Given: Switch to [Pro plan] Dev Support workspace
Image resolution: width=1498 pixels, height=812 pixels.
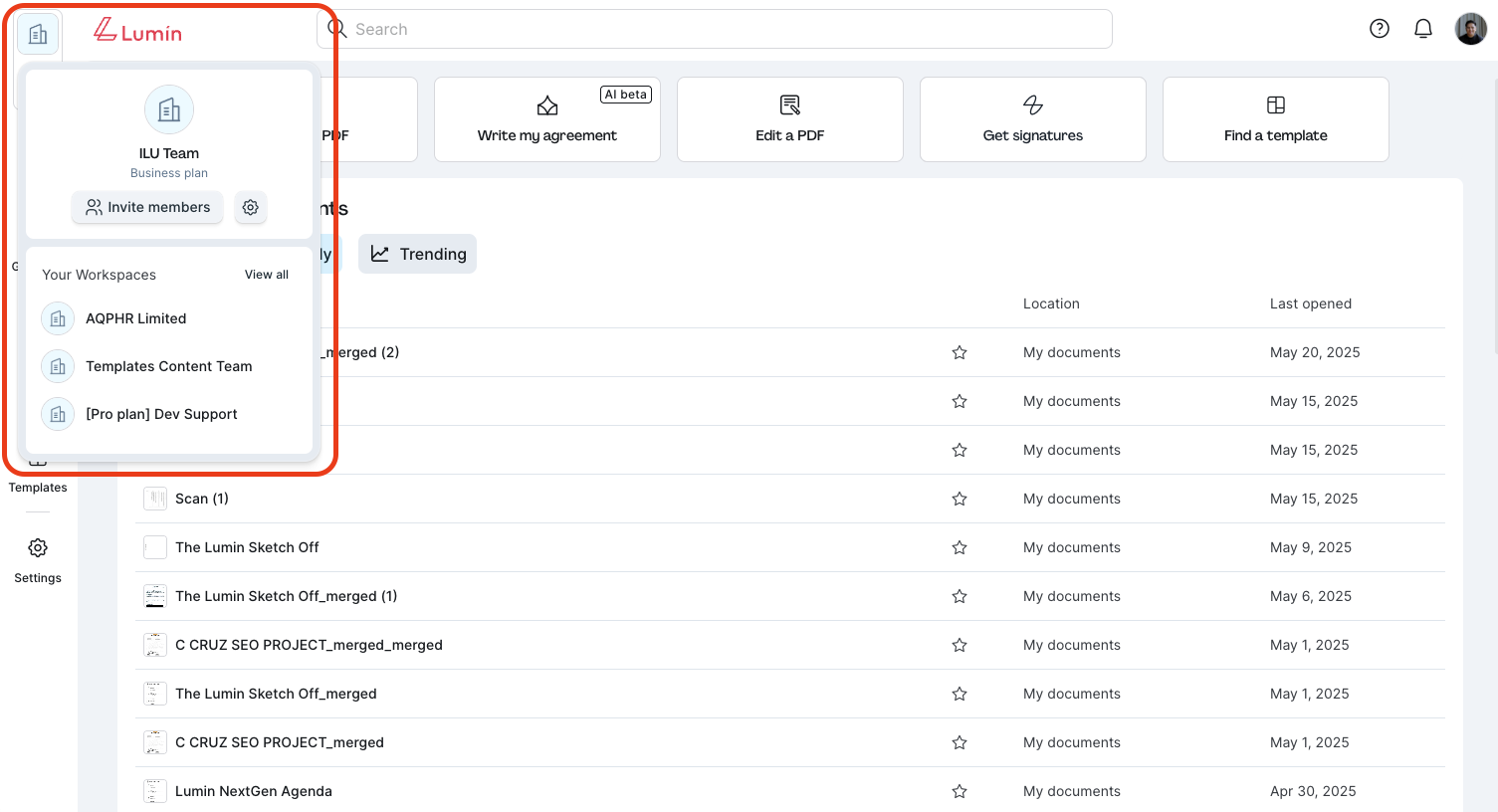Looking at the screenshot, I should 169,414.
